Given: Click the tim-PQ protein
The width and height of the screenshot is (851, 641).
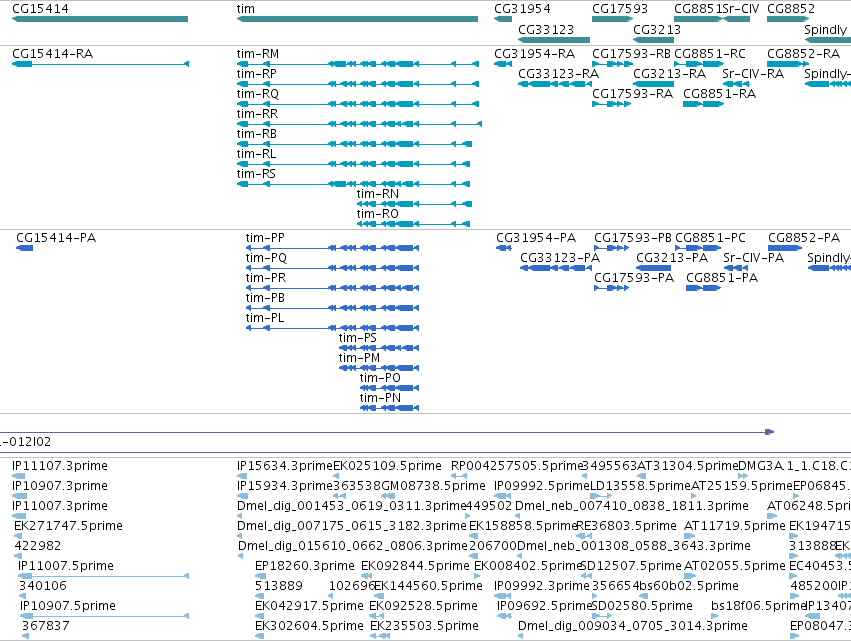Looking at the screenshot, I should coord(332,268).
